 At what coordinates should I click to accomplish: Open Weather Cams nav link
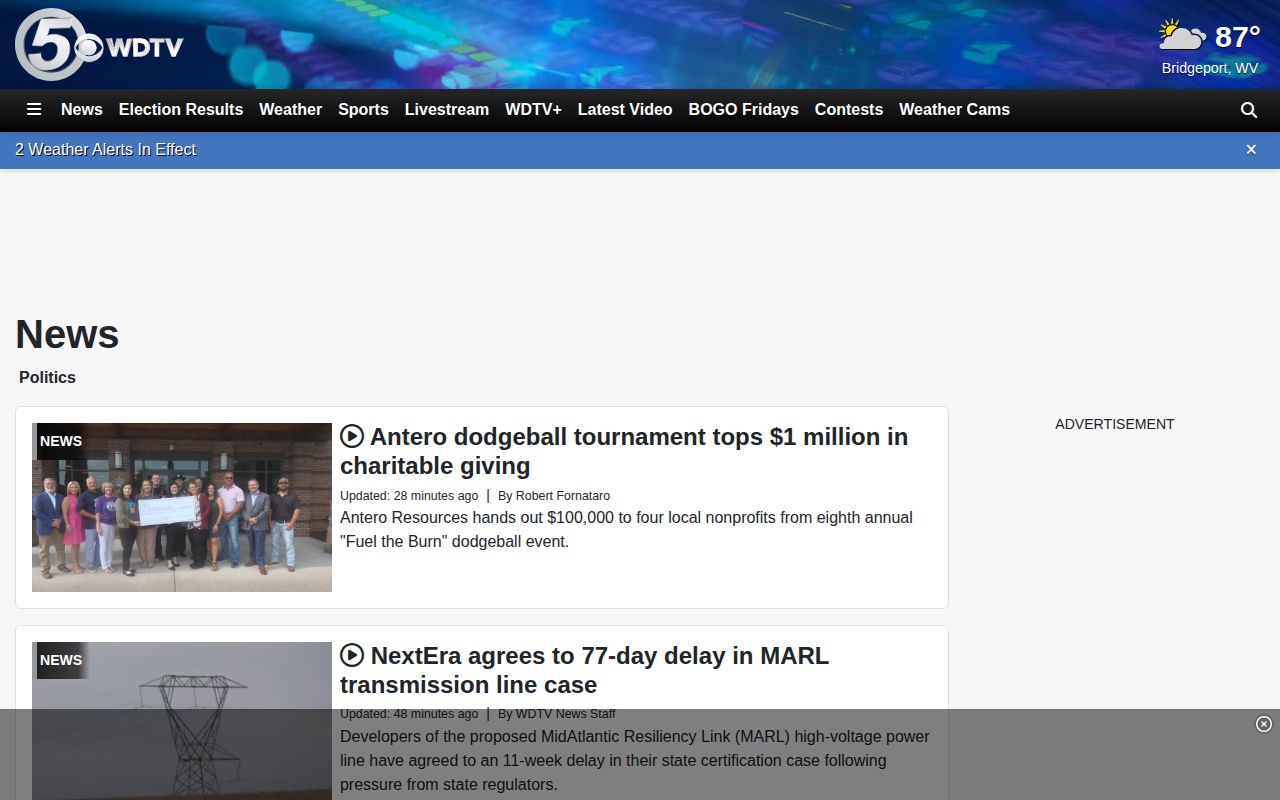tap(954, 110)
